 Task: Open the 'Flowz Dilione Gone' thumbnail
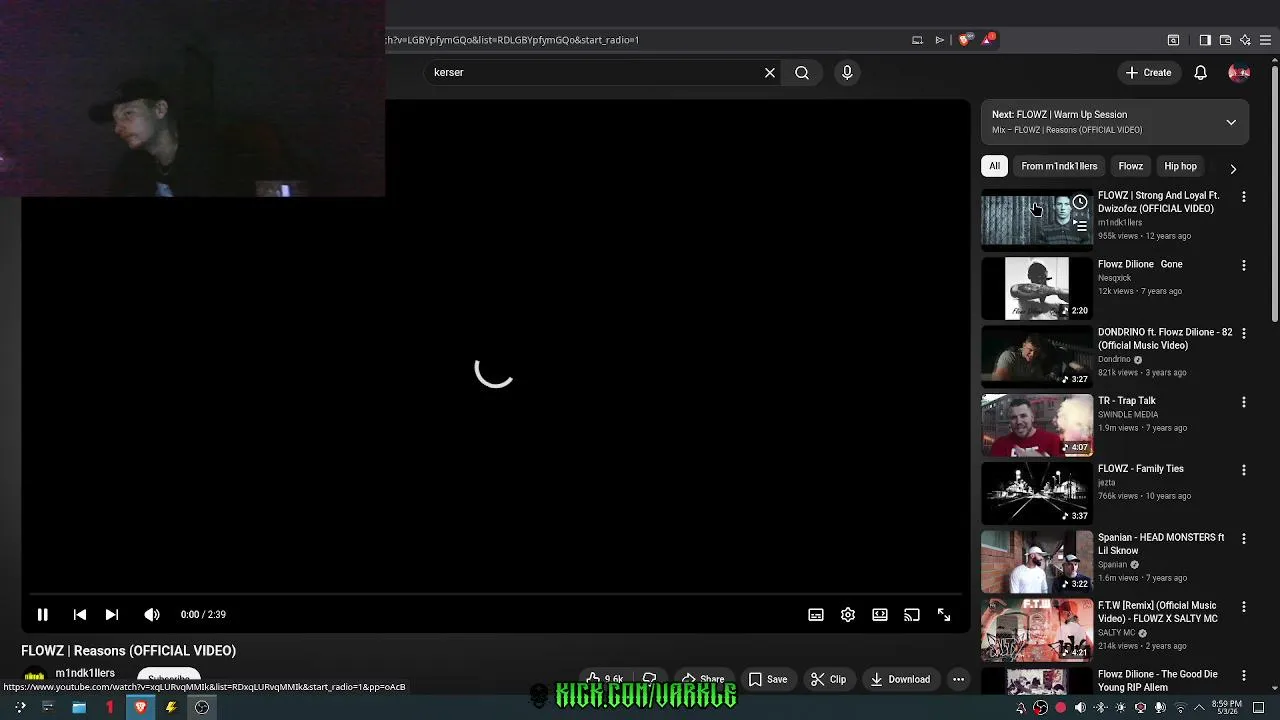(x=1037, y=288)
